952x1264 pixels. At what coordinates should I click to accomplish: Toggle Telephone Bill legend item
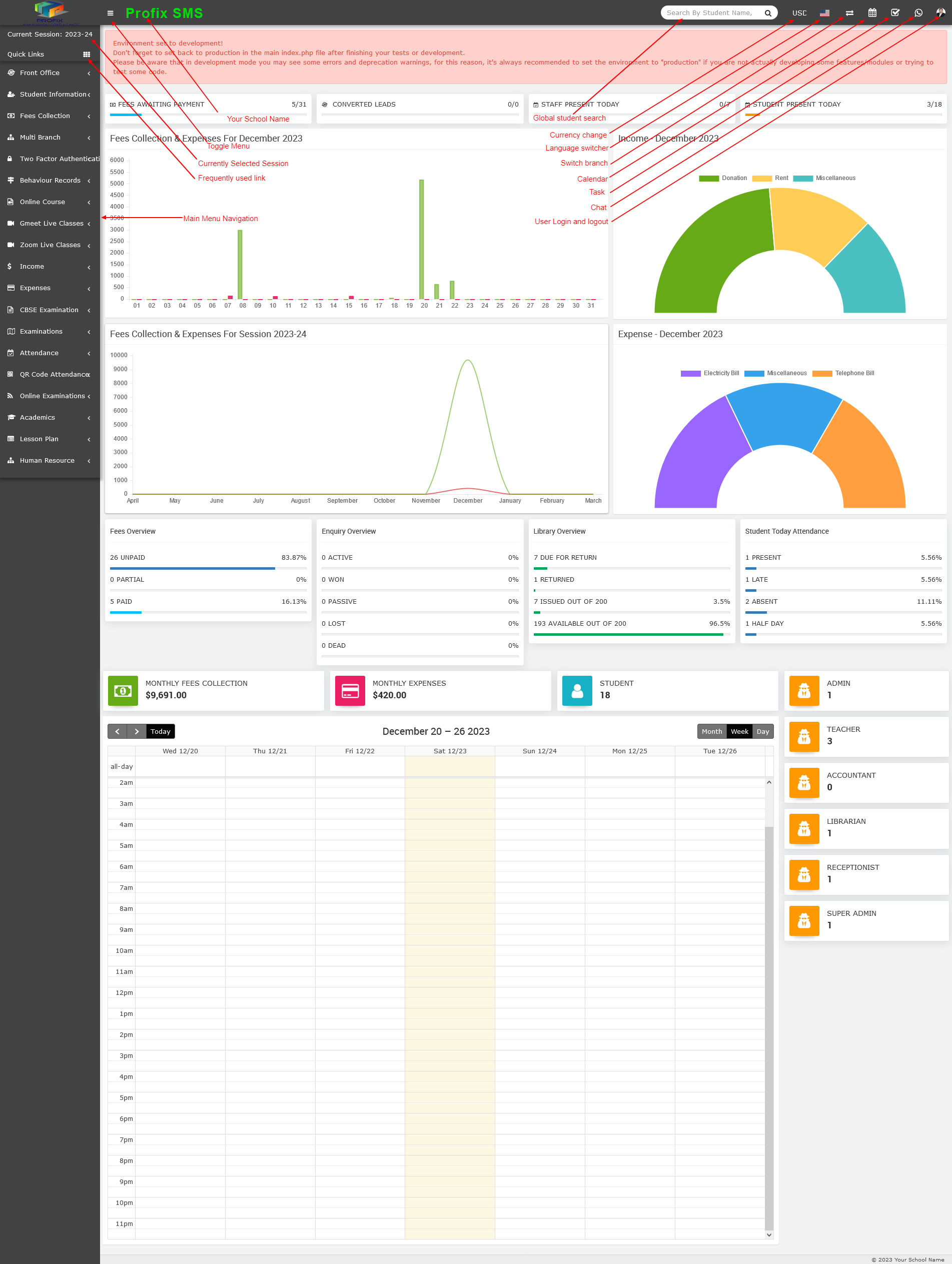coord(843,373)
